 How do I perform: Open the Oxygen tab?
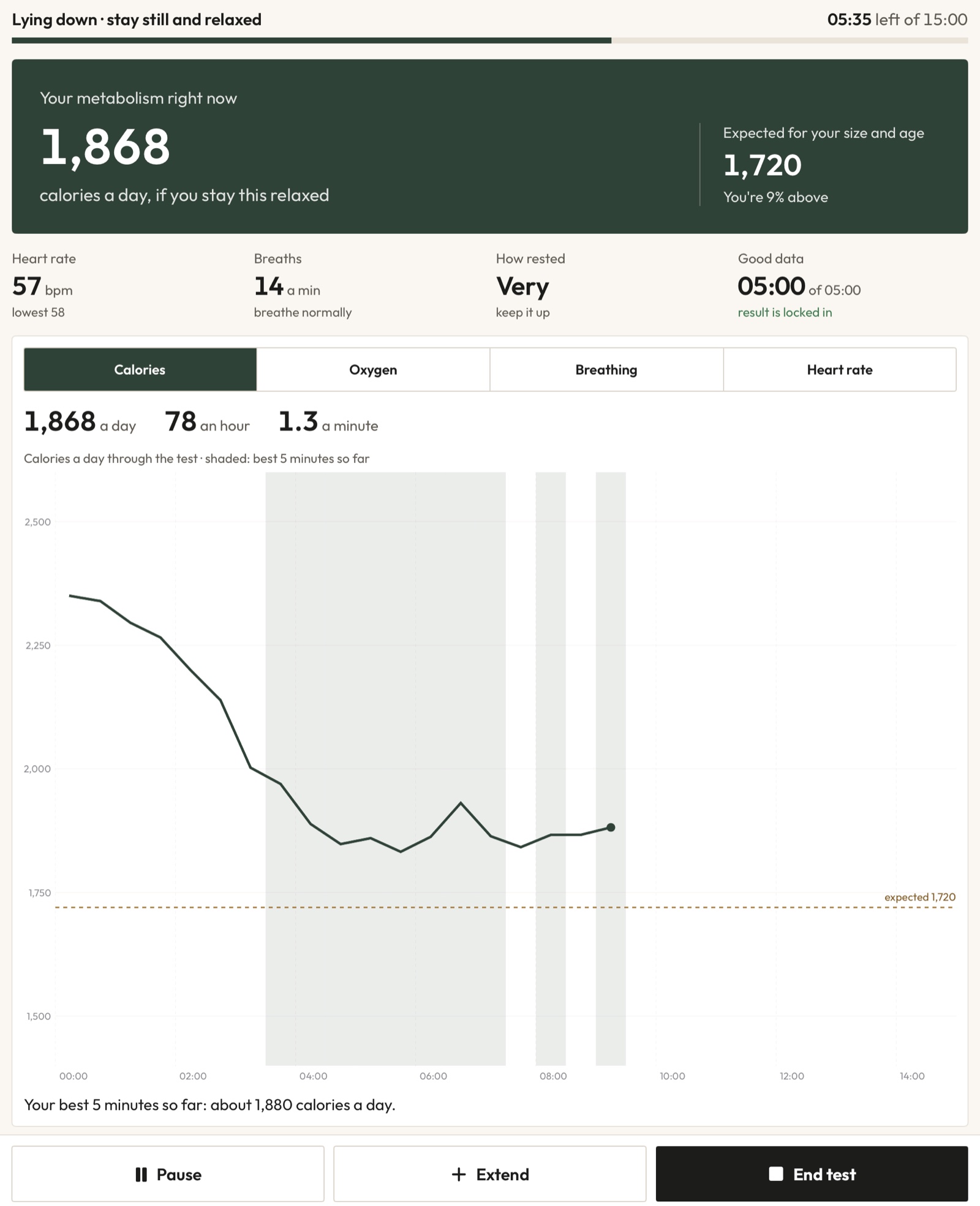coord(373,369)
